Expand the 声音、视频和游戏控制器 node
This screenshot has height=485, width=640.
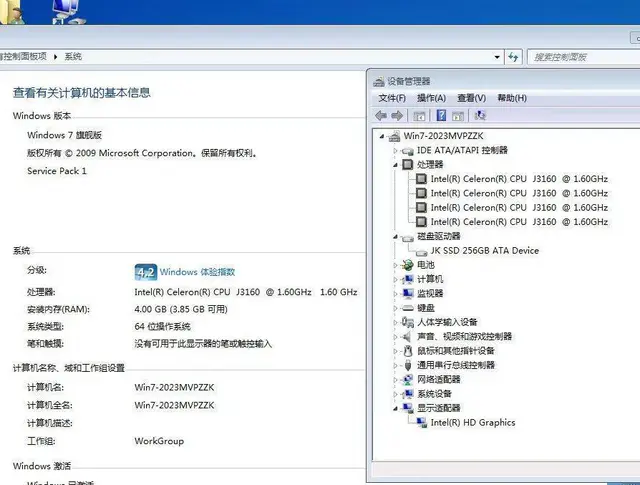[395, 337]
